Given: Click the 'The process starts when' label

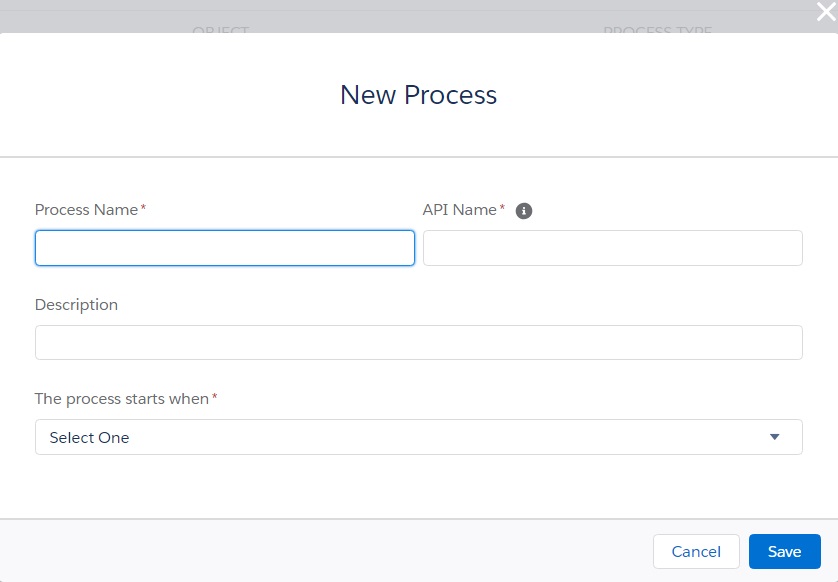Looking at the screenshot, I should [x=122, y=399].
